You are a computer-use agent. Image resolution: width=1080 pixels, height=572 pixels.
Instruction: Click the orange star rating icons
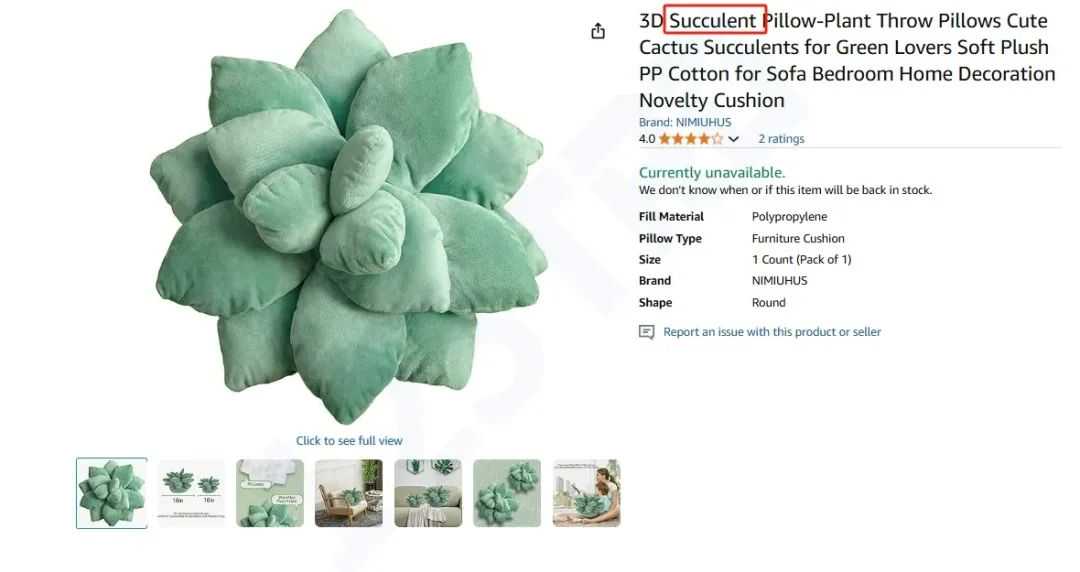click(x=691, y=139)
